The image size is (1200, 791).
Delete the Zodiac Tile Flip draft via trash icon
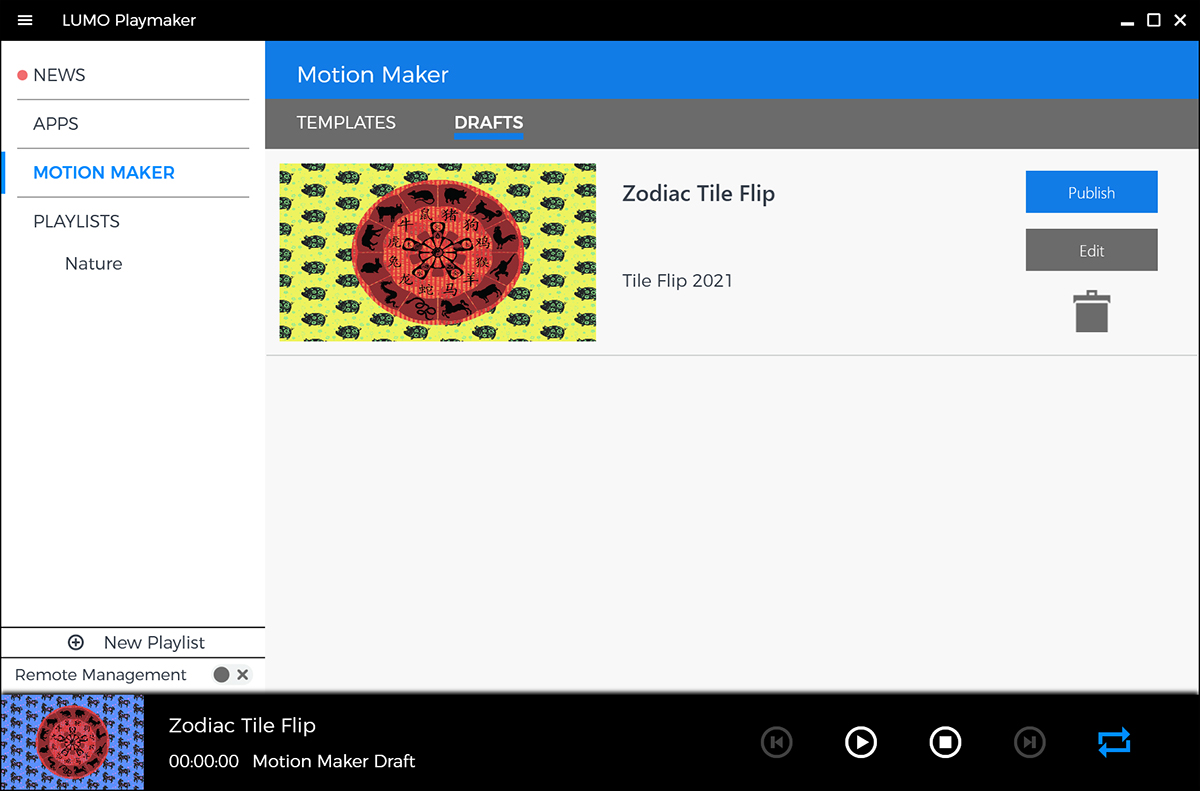pos(1091,311)
